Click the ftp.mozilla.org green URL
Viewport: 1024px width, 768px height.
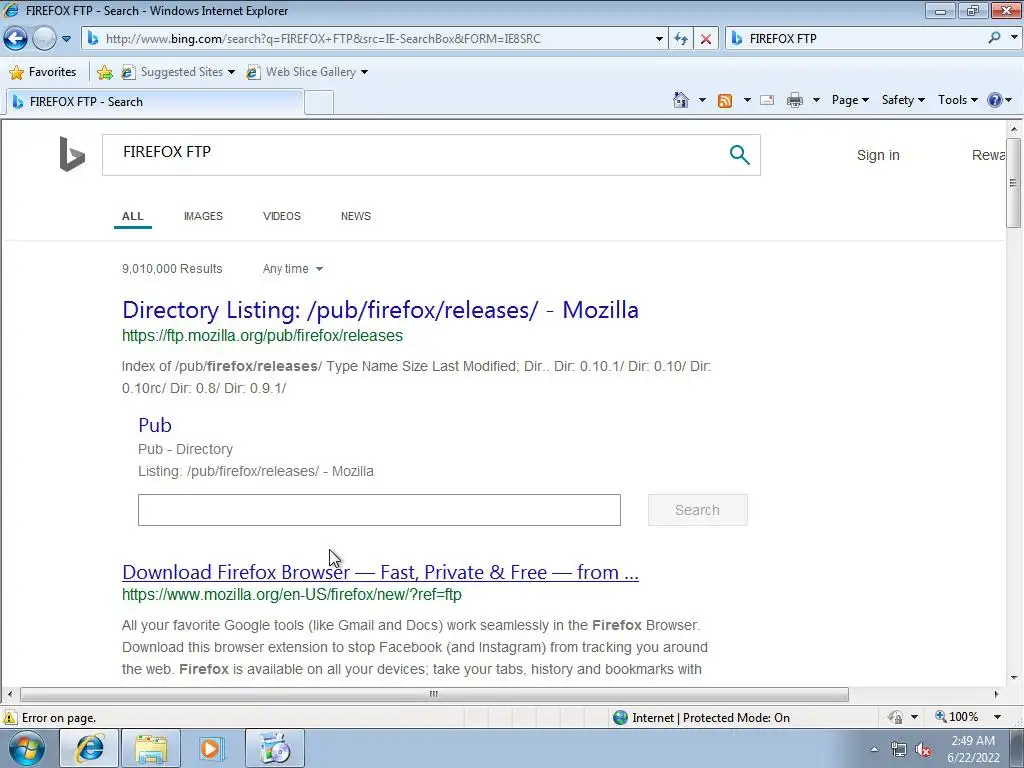click(263, 336)
